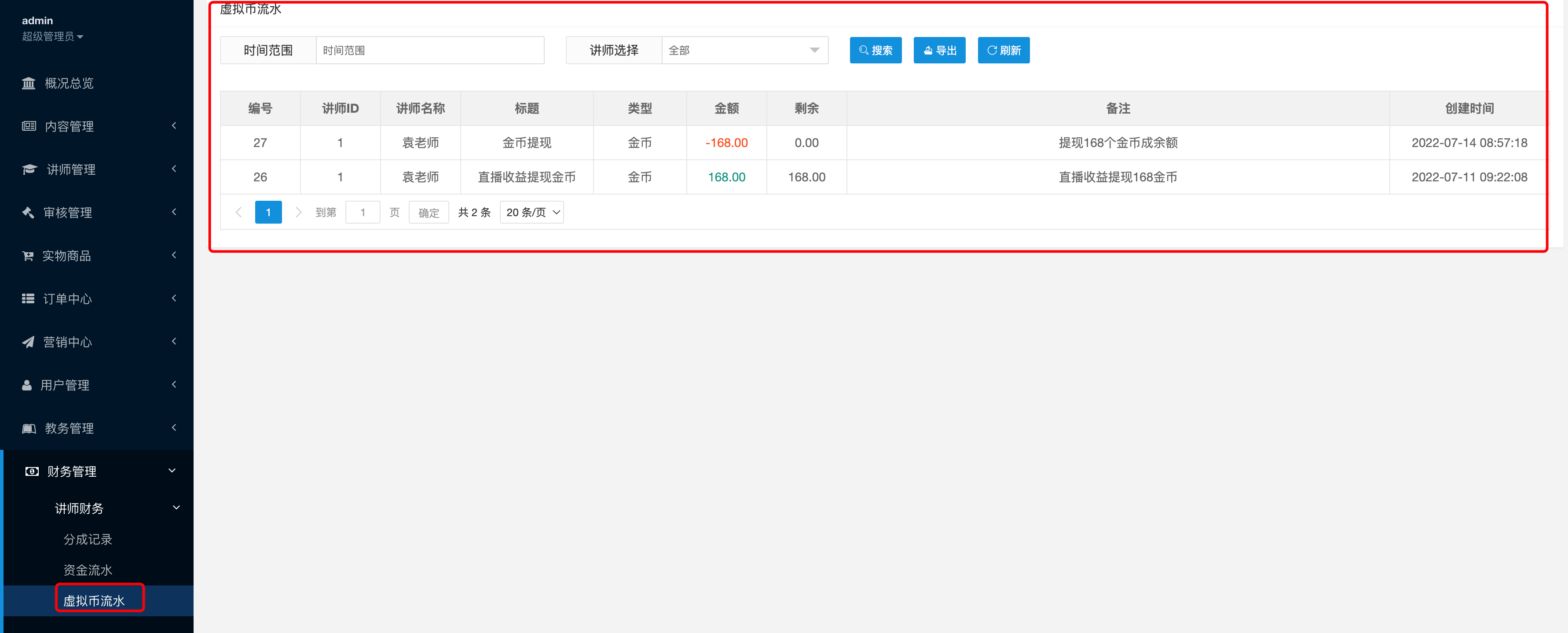This screenshot has width=1568, height=633.
Task: Click the 编号 column header
Action: [260, 108]
